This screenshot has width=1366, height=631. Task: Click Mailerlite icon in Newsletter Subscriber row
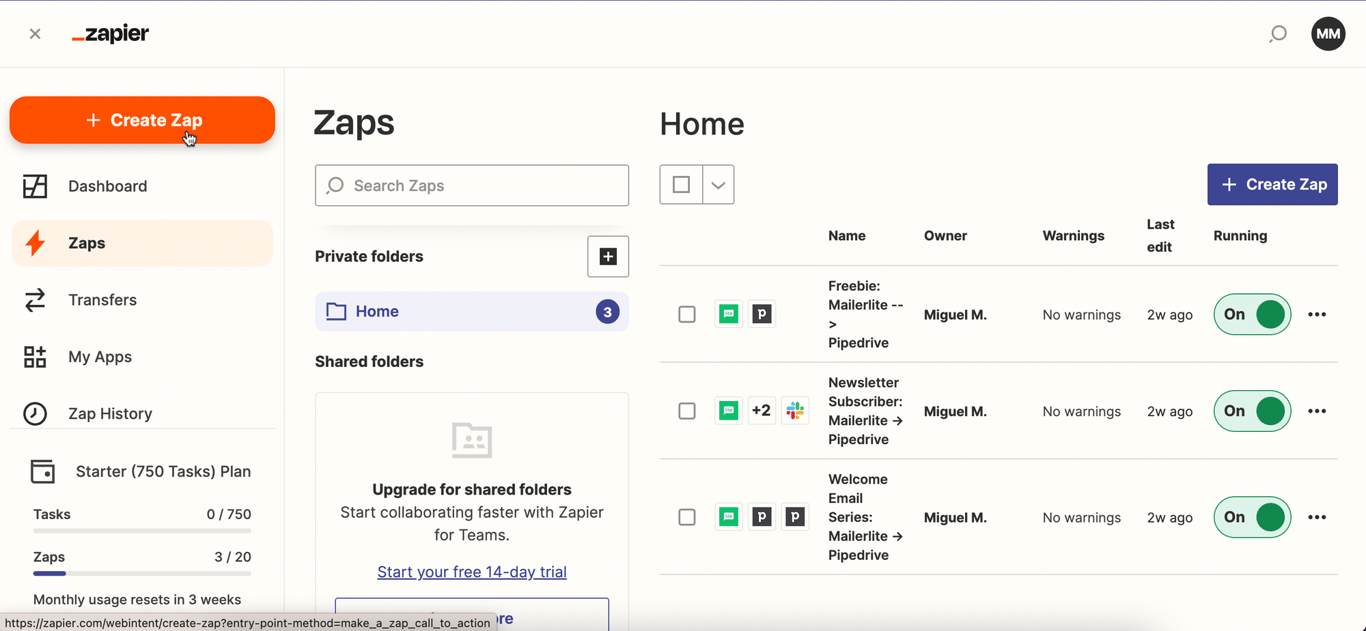point(729,411)
